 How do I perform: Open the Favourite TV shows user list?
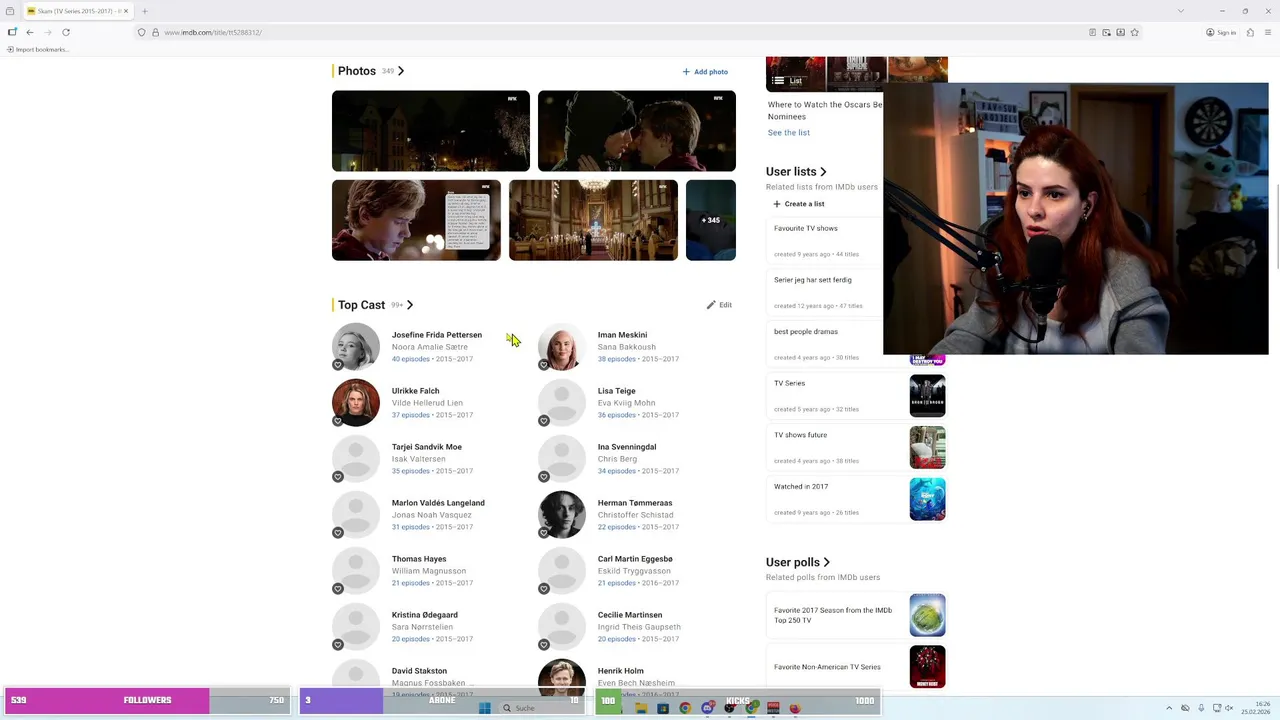pyautogui.click(x=806, y=228)
